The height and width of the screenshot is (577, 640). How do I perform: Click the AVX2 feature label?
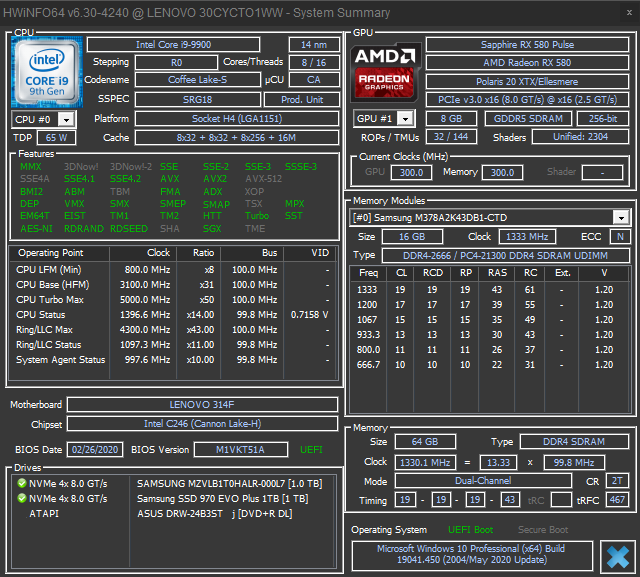tap(215, 179)
